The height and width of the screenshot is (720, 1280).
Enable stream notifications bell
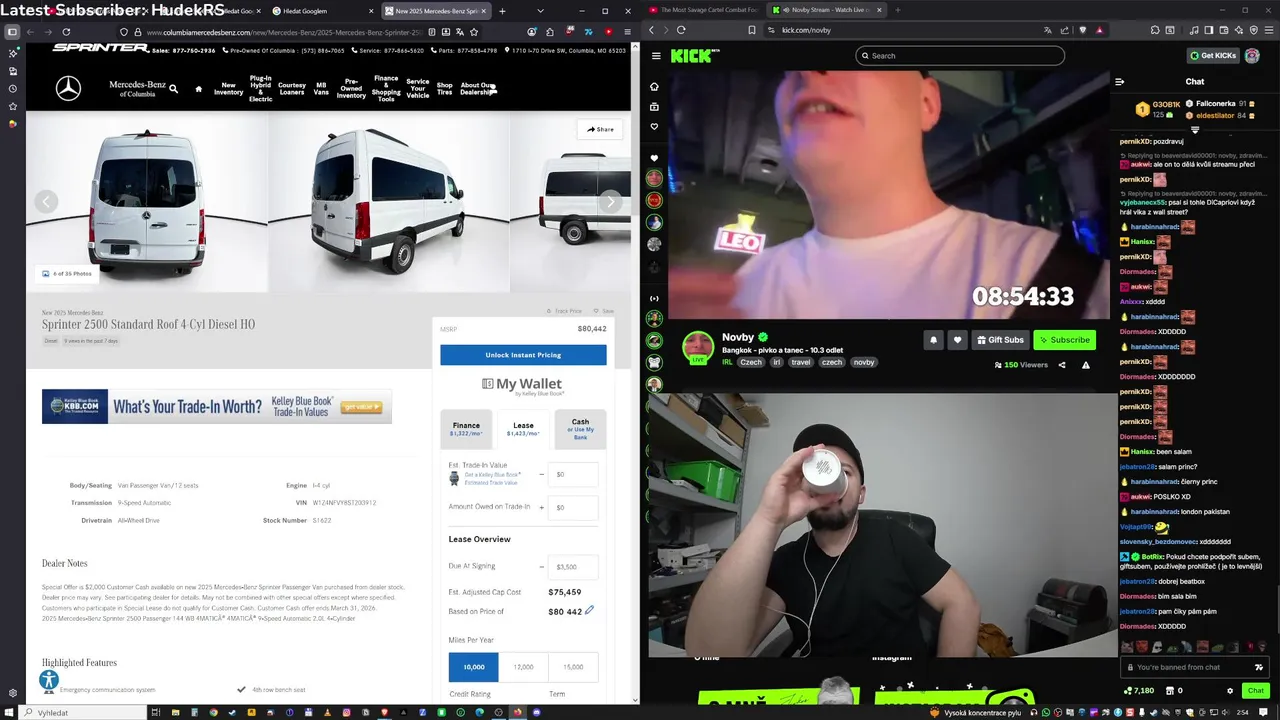point(933,340)
